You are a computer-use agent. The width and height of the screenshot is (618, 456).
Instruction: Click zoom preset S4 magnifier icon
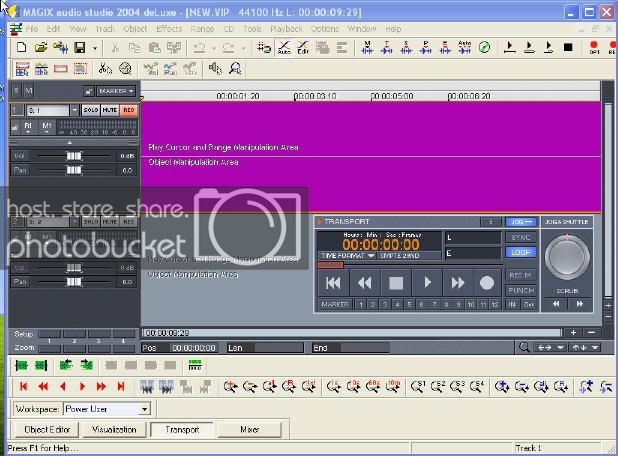pyautogui.click(x=477, y=387)
